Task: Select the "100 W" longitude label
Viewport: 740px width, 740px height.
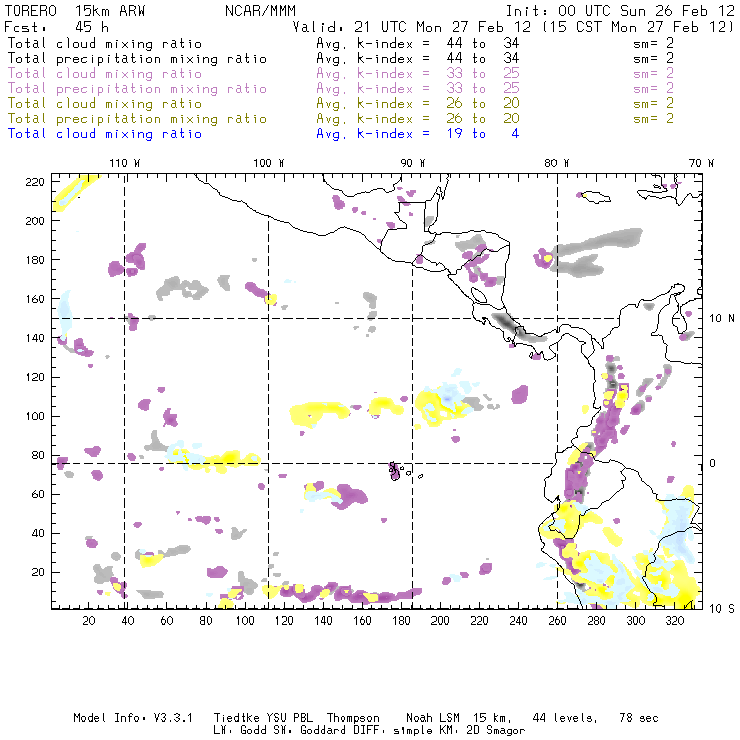Action: (269, 163)
